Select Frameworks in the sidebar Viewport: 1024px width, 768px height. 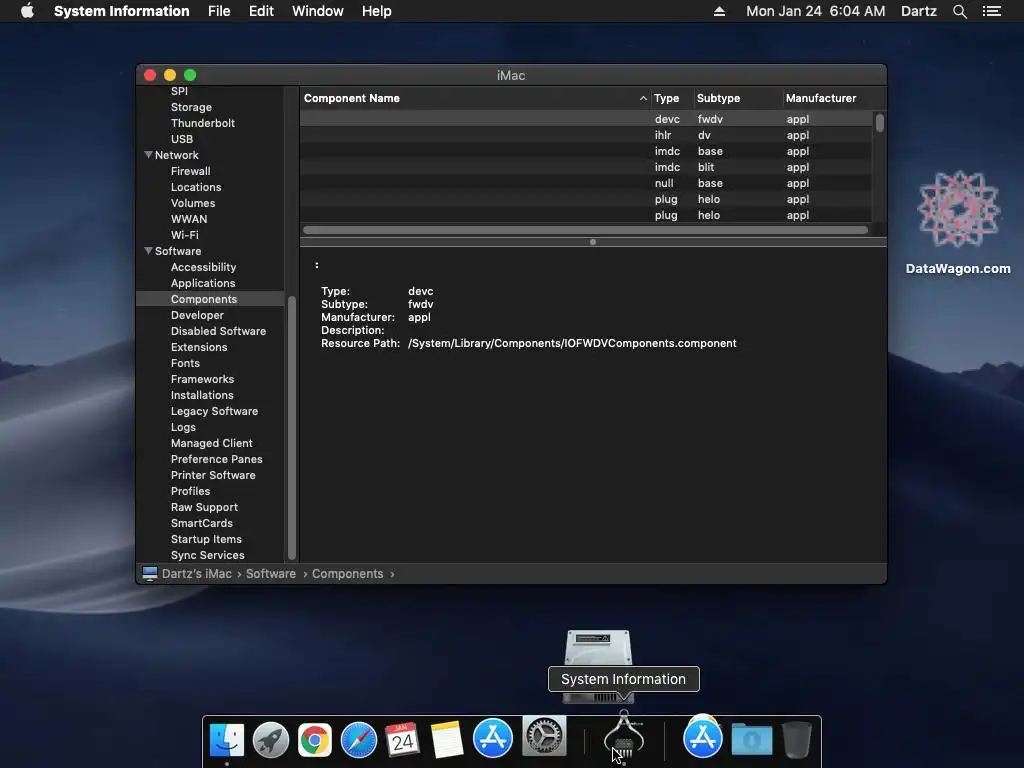[x=202, y=379]
